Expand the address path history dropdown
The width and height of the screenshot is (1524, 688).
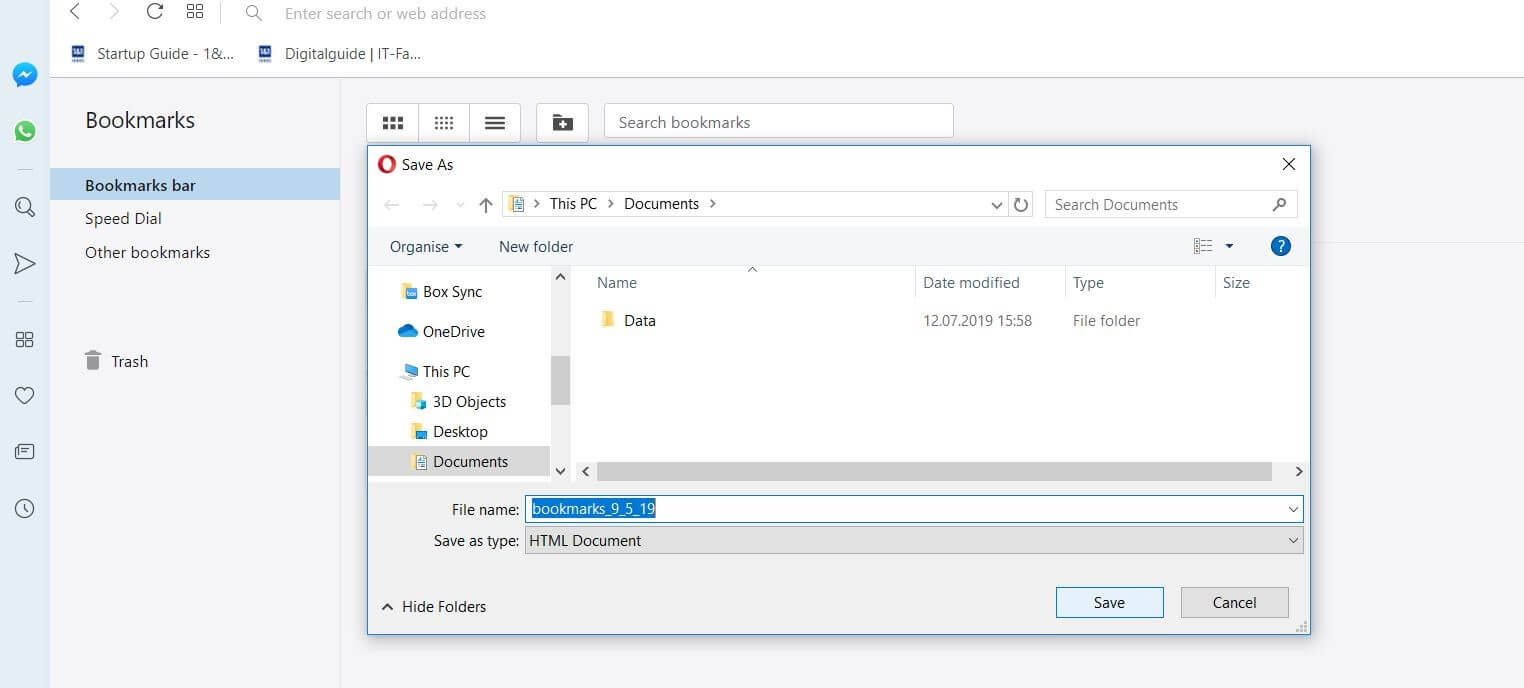[x=997, y=204]
